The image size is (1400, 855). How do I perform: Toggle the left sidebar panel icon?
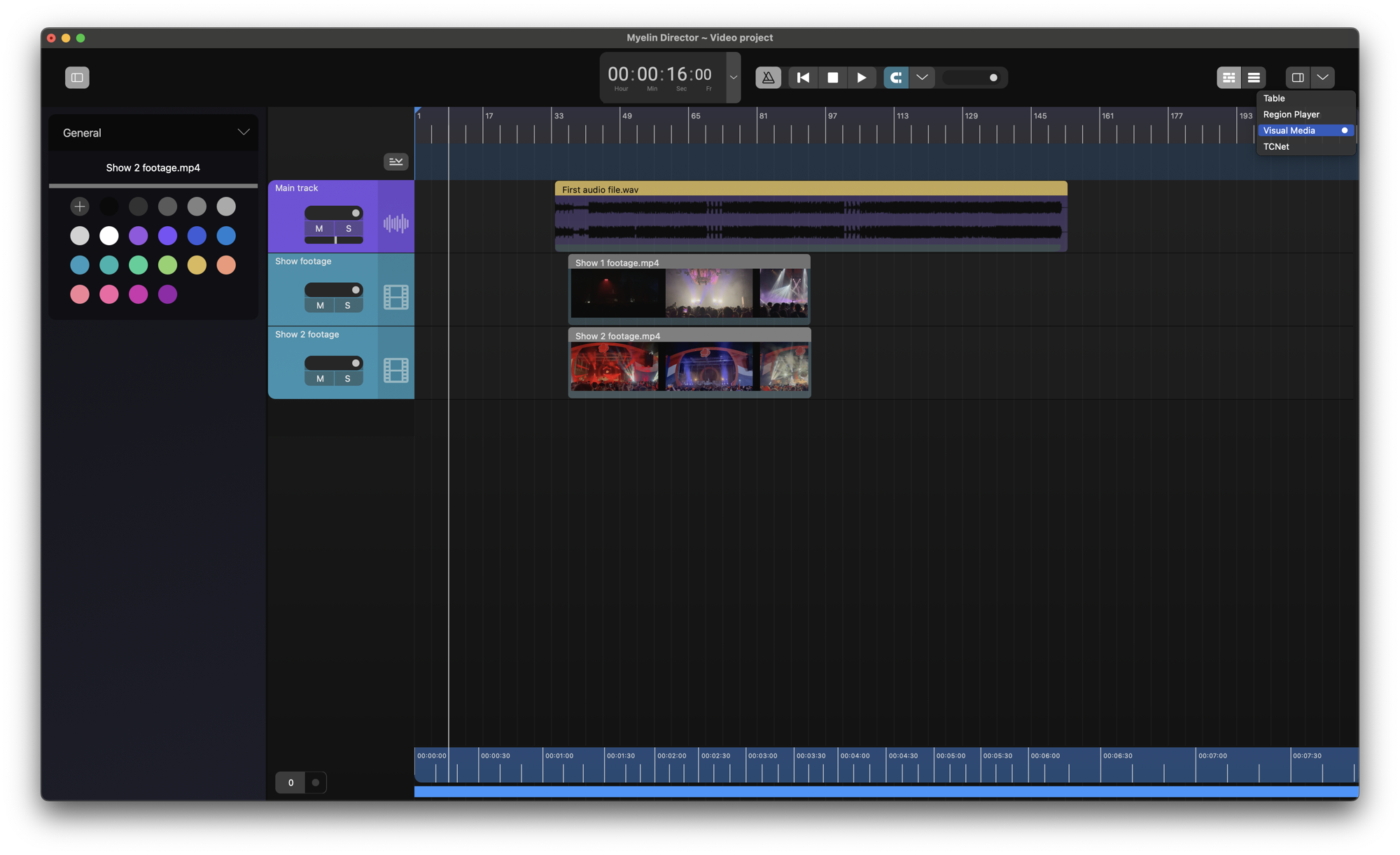click(77, 77)
